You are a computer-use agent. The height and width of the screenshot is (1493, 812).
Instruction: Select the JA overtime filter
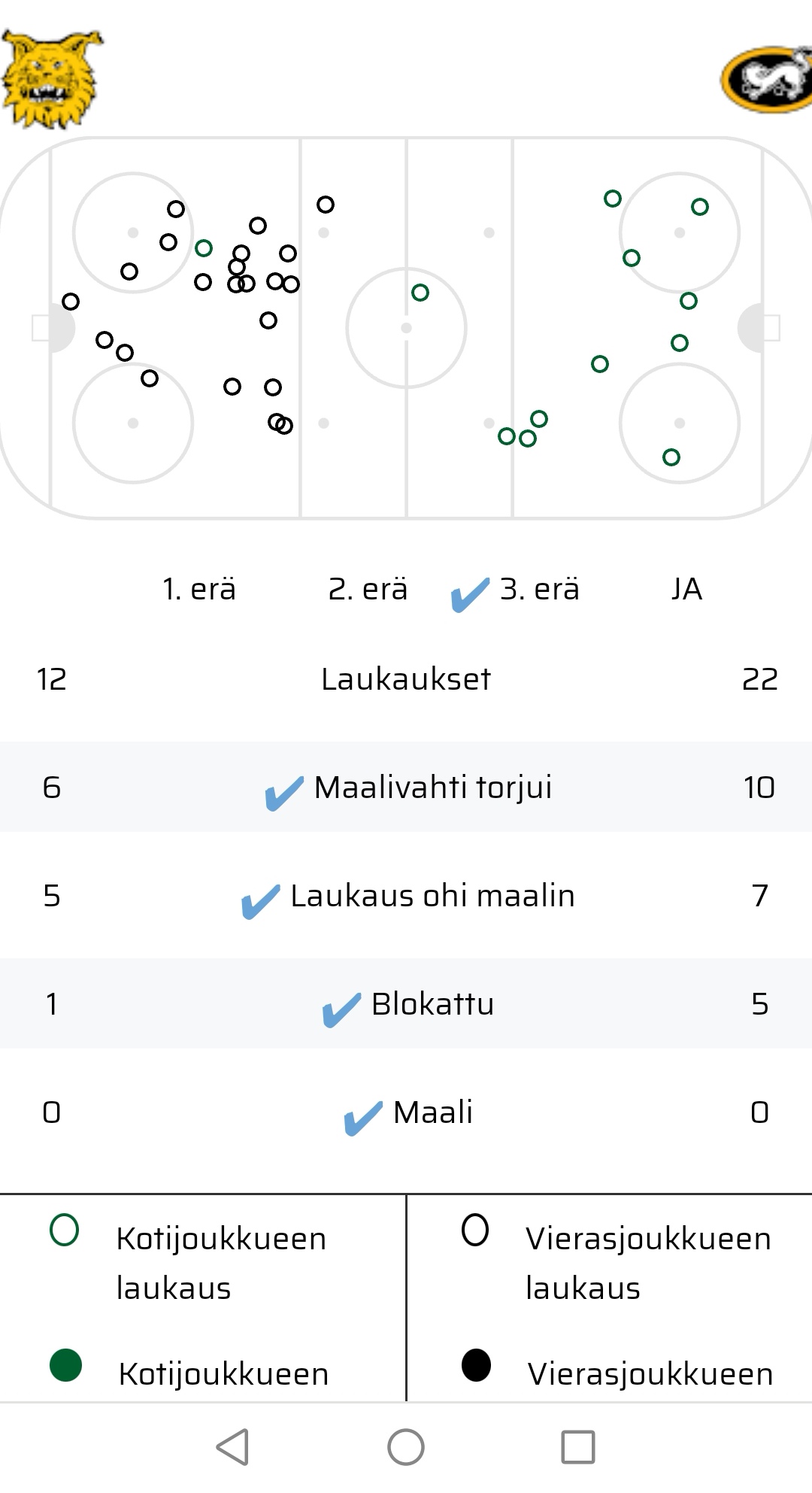pos(686,589)
